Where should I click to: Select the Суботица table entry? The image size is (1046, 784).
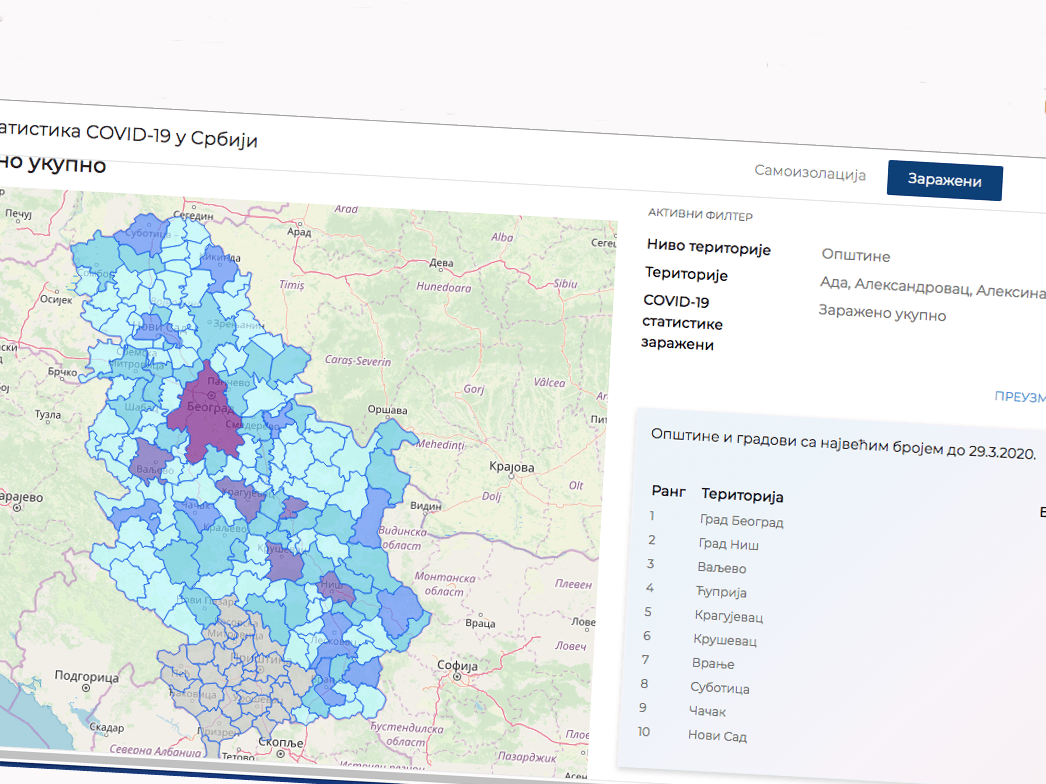pyautogui.click(x=719, y=688)
